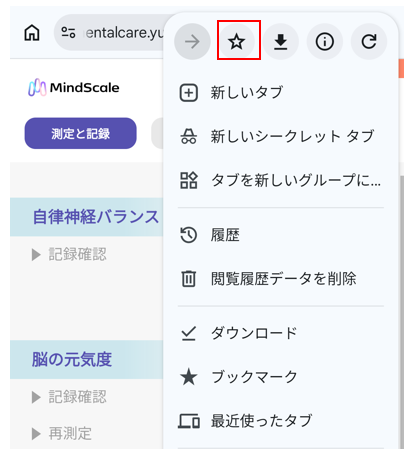Reload the page with the refresh icon

pyautogui.click(x=369, y=42)
